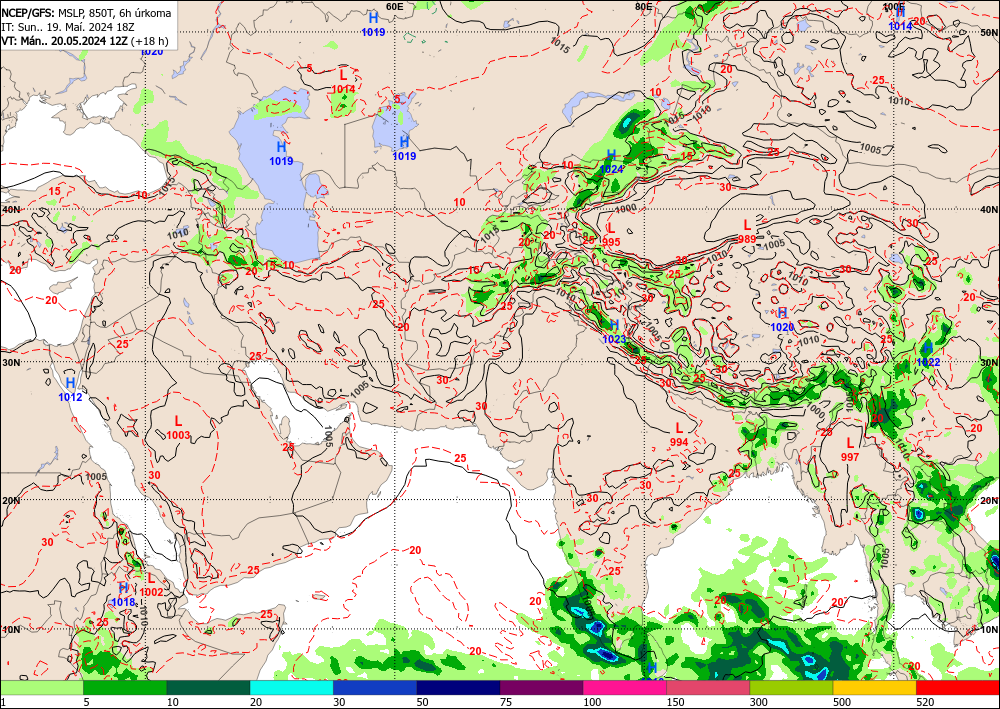Click the 'L 995' low pressure label

click(x=611, y=235)
